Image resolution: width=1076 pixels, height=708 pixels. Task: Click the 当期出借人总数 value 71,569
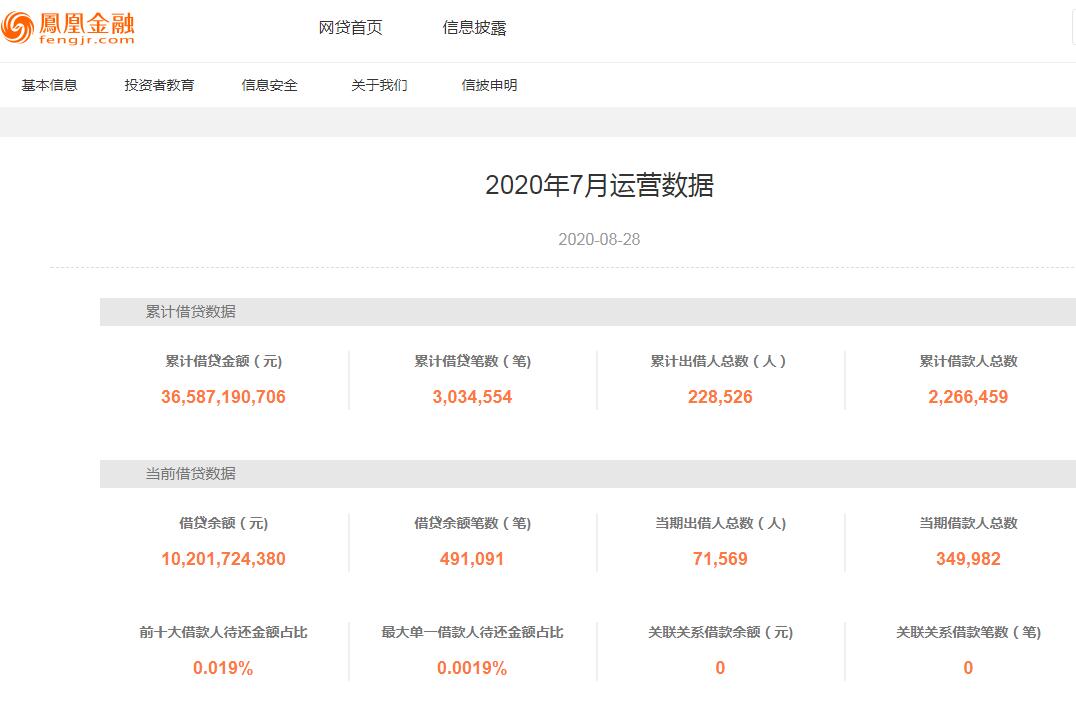pyautogui.click(x=720, y=559)
